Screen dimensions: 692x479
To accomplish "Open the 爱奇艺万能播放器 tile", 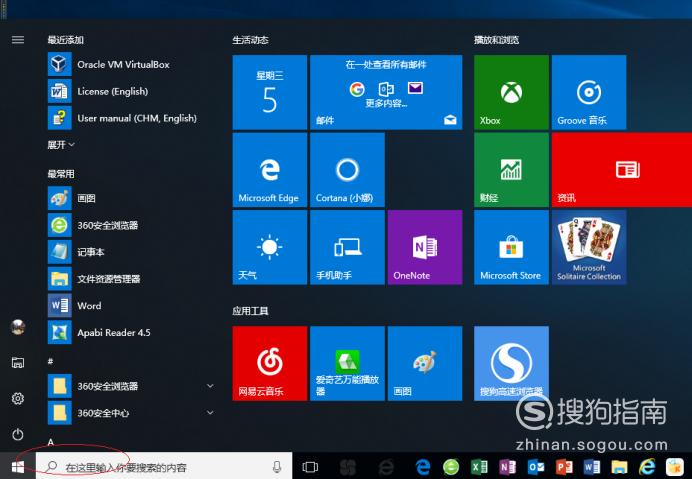I will (x=347, y=363).
